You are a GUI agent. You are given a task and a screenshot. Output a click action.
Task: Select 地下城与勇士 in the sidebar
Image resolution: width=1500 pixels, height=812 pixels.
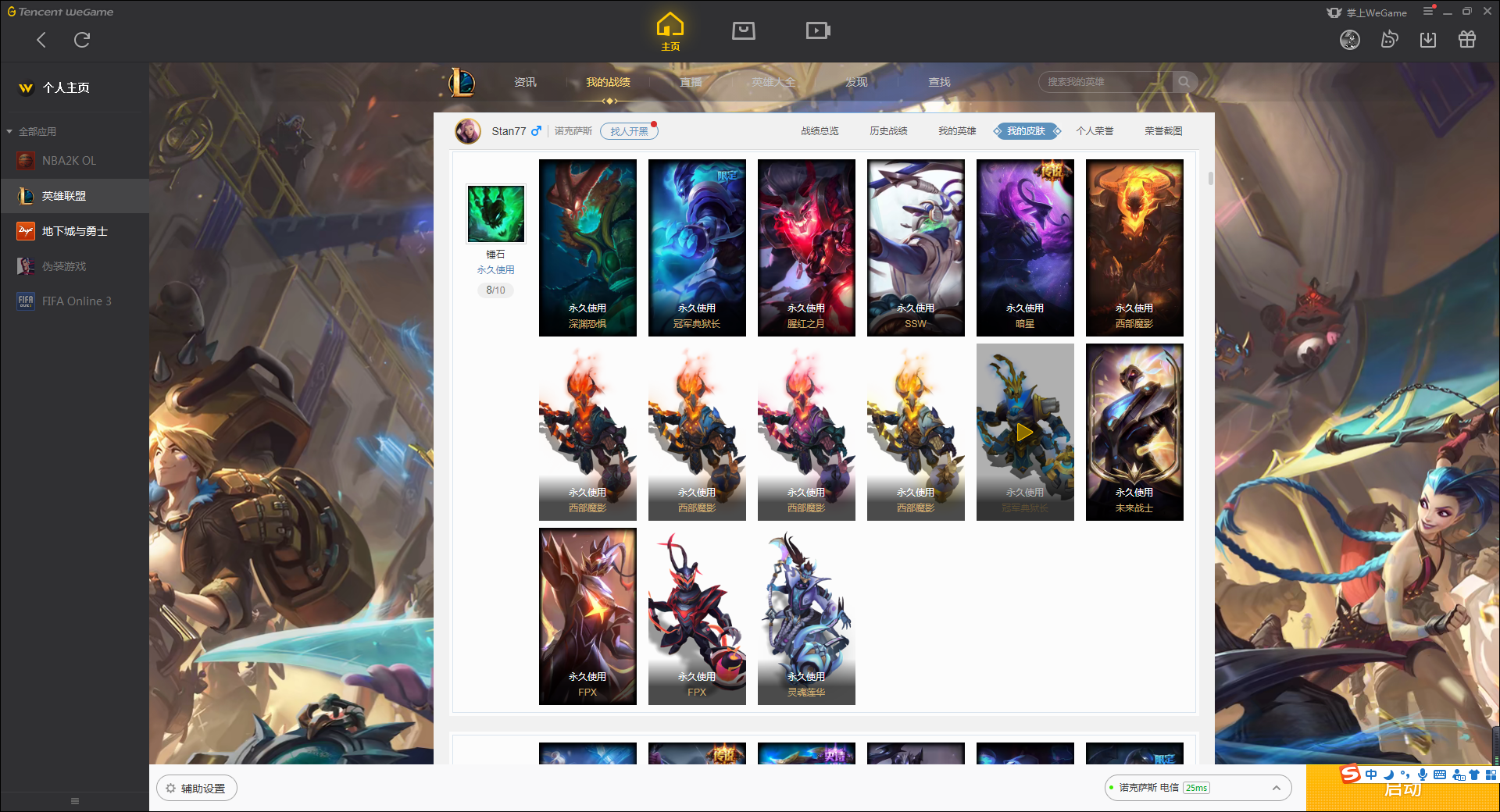(74, 231)
